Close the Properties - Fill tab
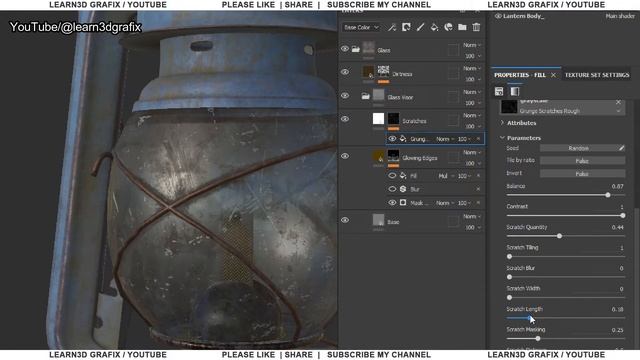The image size is (640, 360). 553,75
